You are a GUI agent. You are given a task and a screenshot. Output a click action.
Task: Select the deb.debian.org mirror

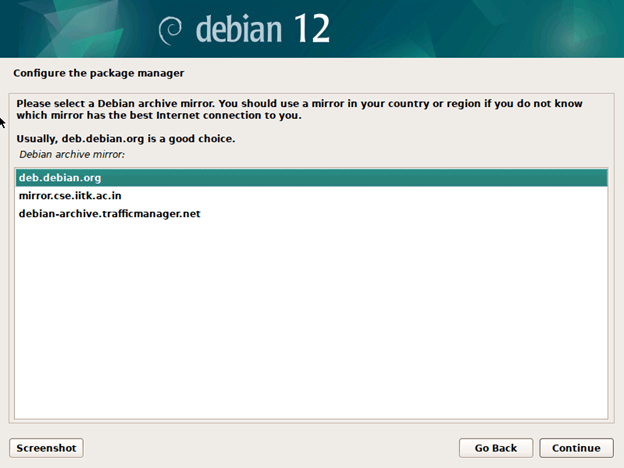[312, 177]
